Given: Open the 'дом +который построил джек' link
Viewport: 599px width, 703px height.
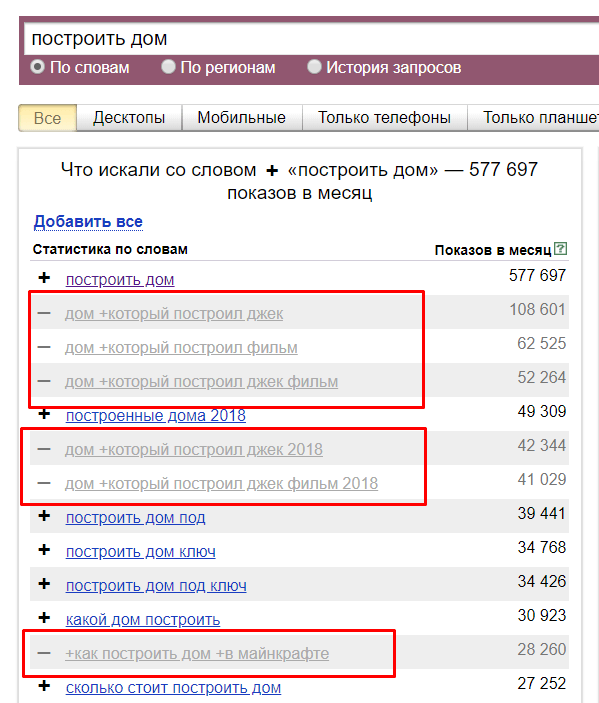Looking at the screenshot, I should click(174, 314).
